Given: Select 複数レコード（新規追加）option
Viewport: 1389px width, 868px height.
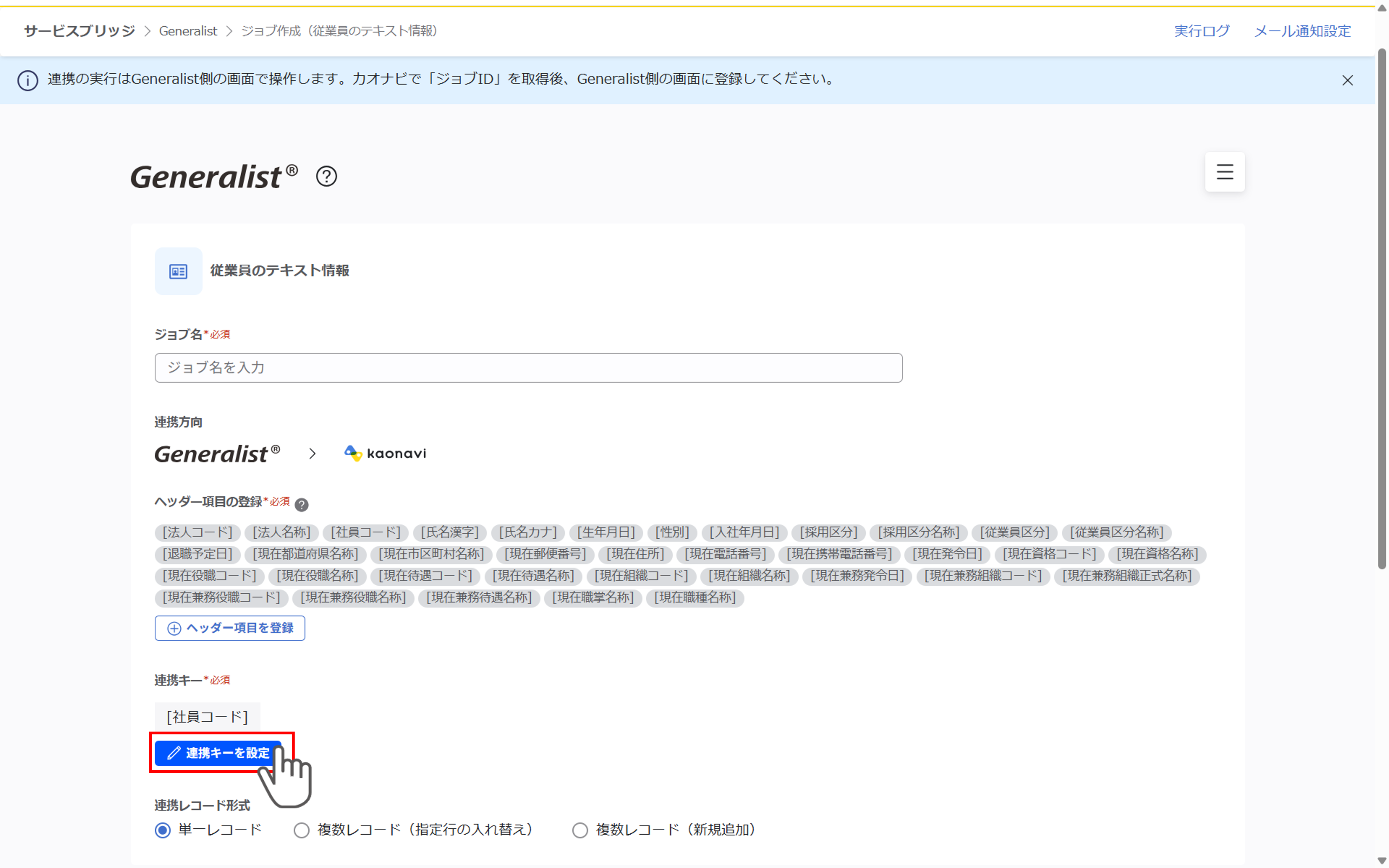Looking at the screenshot, I should pos(580,830).
